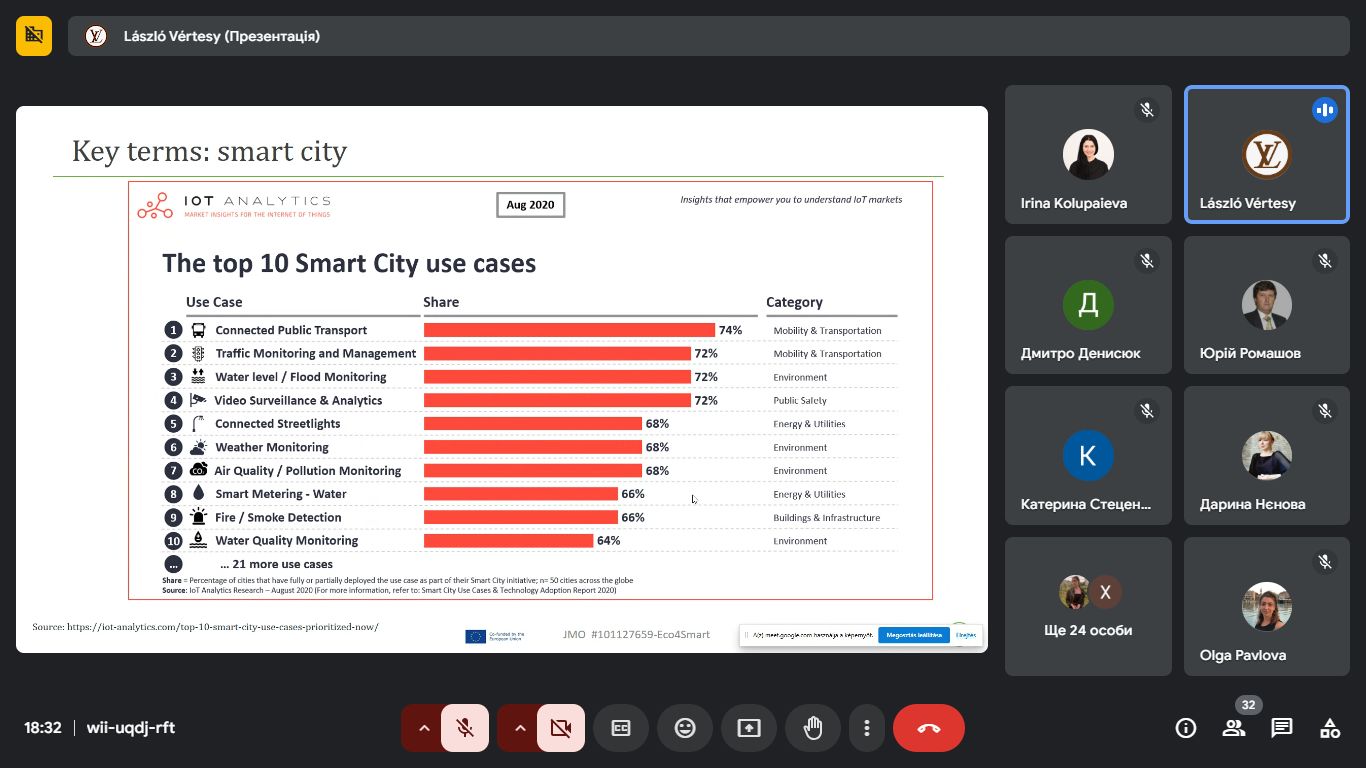Expand audio settings arrow beside microphone
The height and width of the screenshot is (768, 1366).
tap(424, 728)
